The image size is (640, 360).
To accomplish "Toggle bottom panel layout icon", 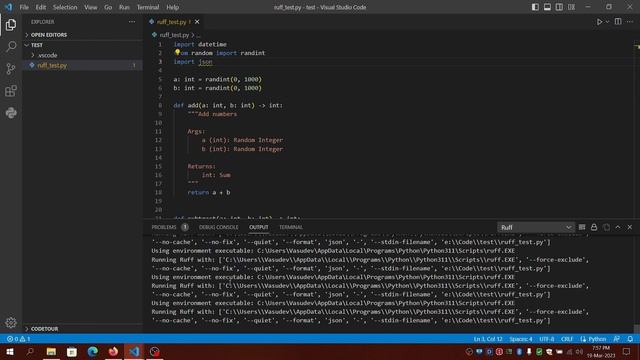I will 547,7.
